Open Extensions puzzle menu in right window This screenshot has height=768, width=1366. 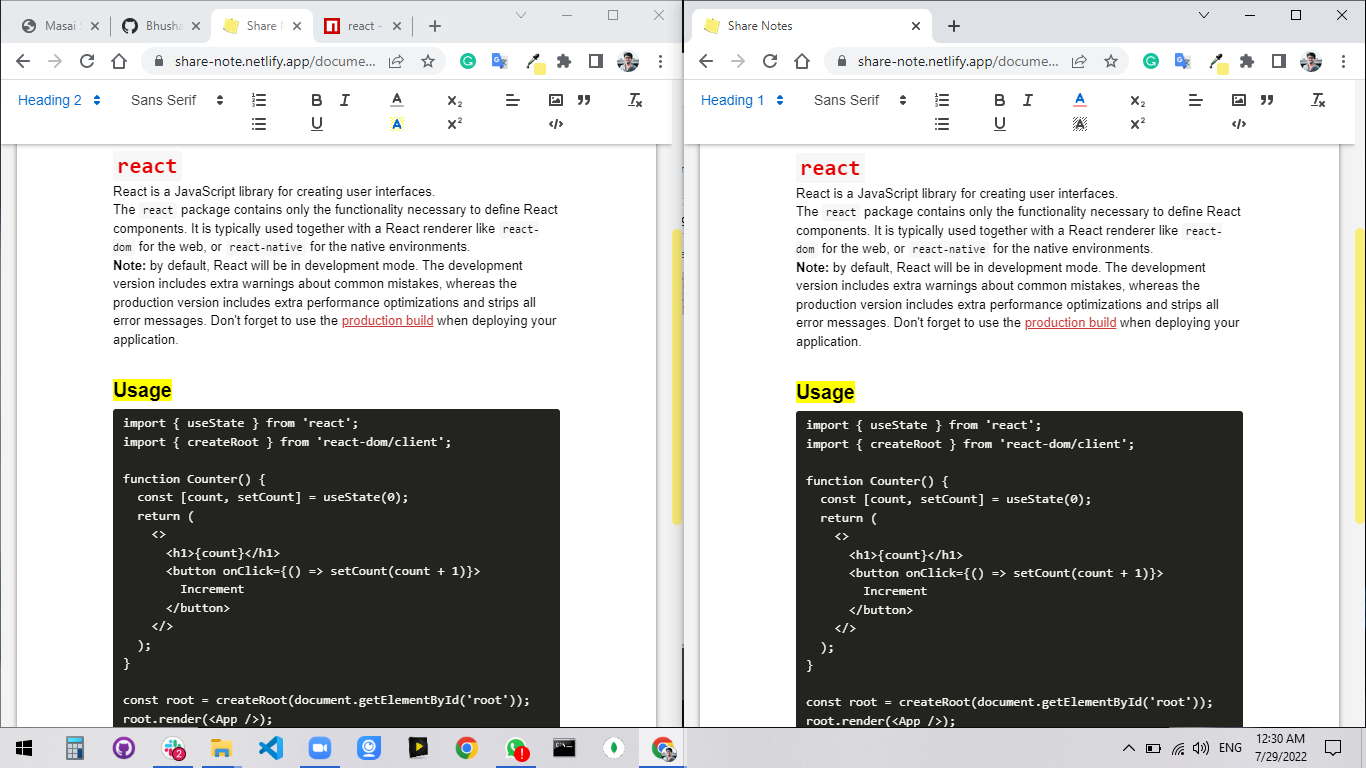[1247, 61]
